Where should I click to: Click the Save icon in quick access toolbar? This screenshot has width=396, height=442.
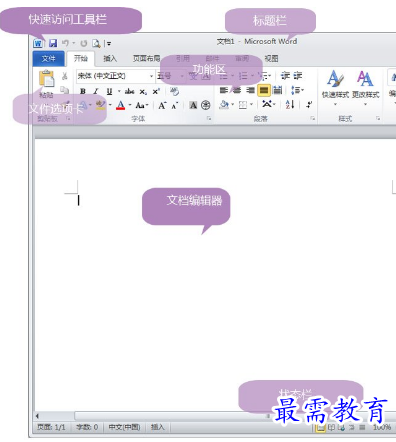click(x=53, y=43)
